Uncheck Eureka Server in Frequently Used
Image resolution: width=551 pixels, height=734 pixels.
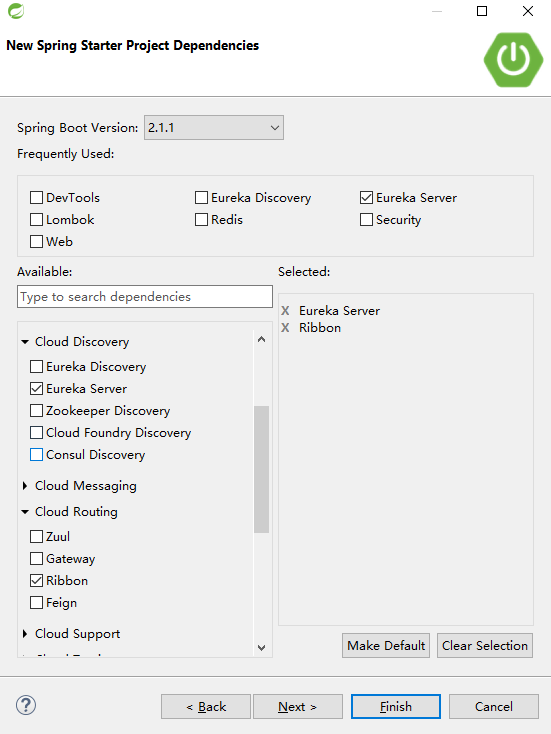(x=367, y=198)
